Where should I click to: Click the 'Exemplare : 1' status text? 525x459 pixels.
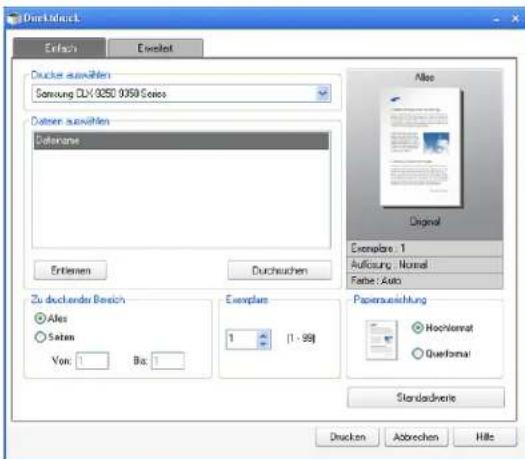click(378, 248)
